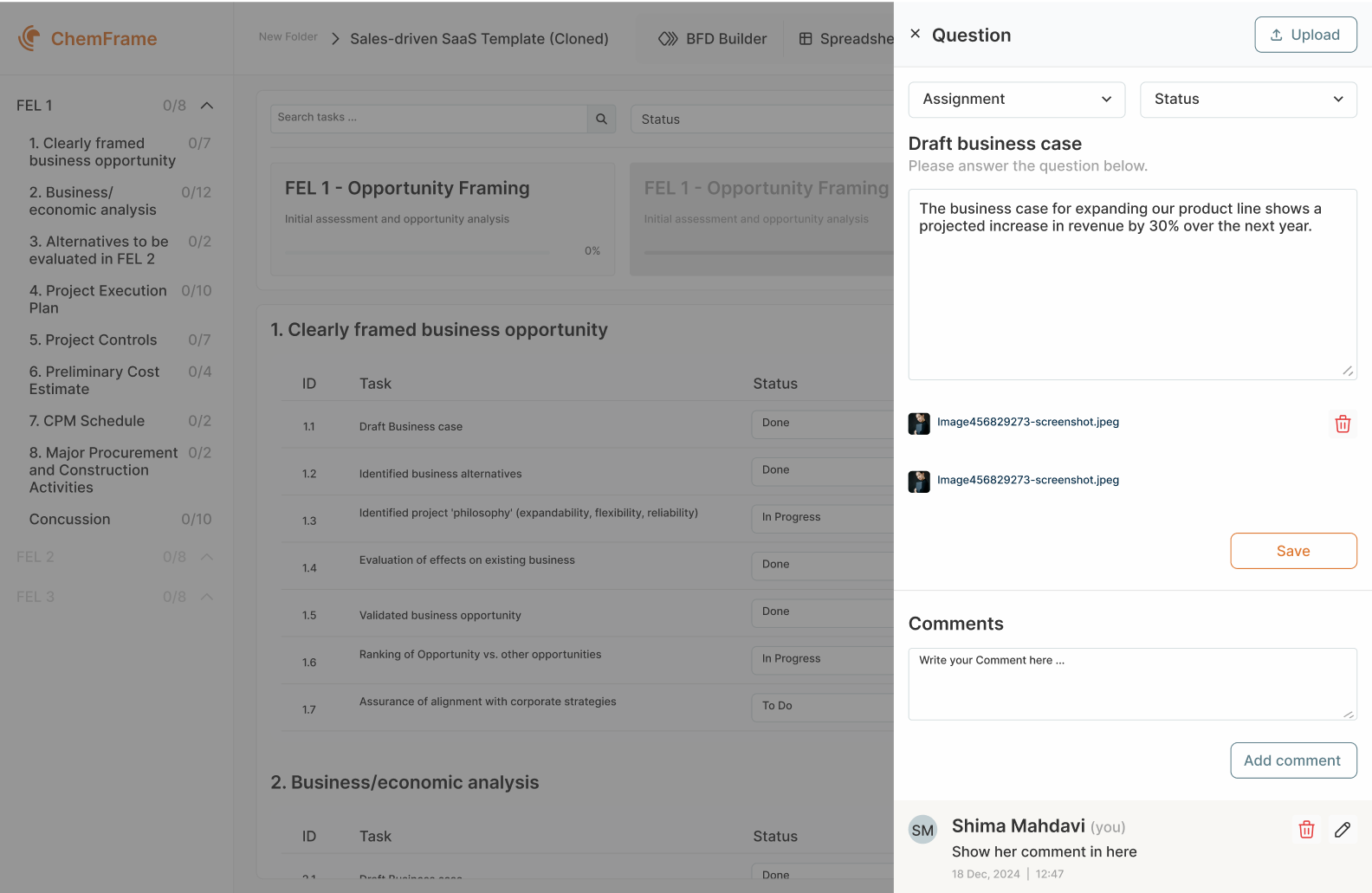Click the Upload button
This screenshot has width=1372, height=893.
pyautogui.click(x=1305, y=35)
